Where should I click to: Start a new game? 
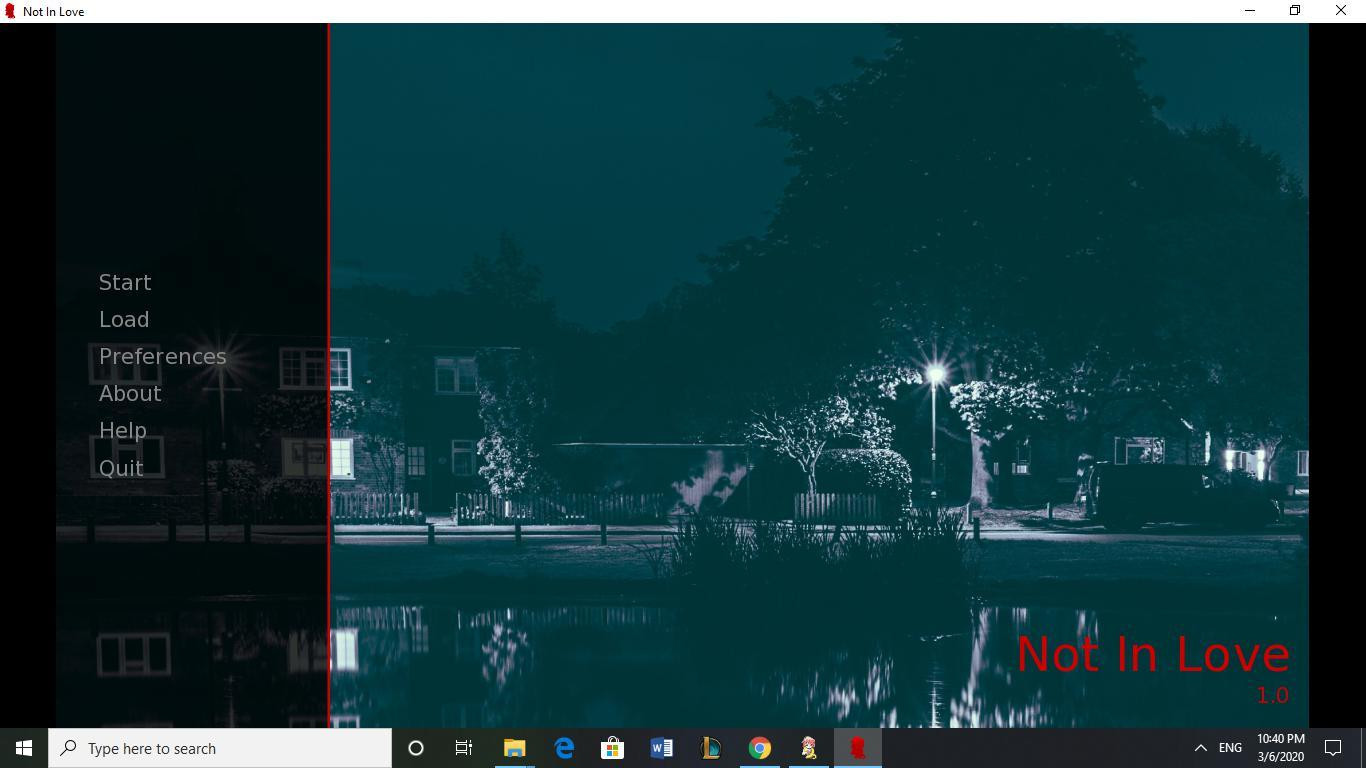[x=125, y=283]
